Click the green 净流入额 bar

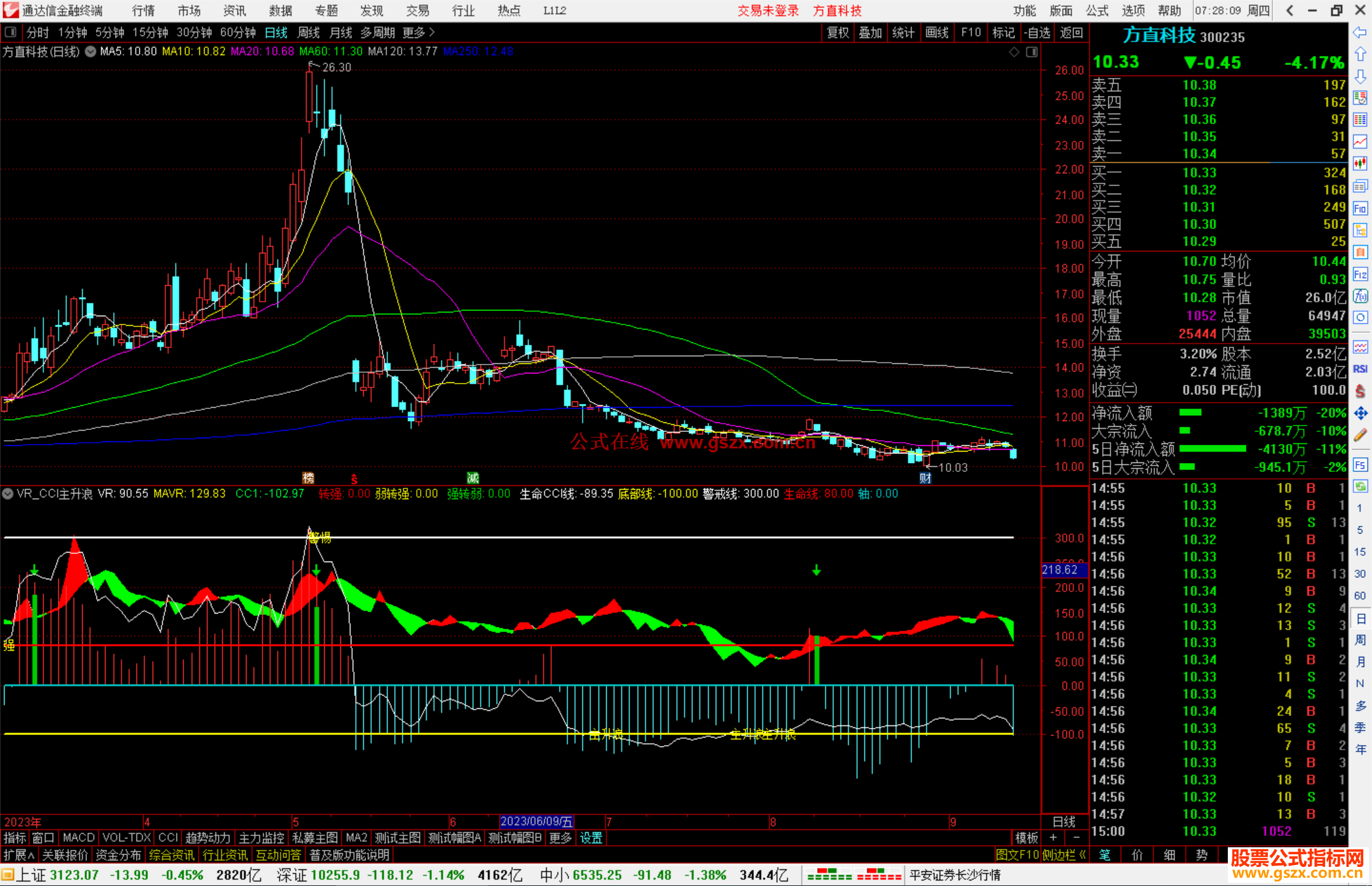click(1190, 413)
